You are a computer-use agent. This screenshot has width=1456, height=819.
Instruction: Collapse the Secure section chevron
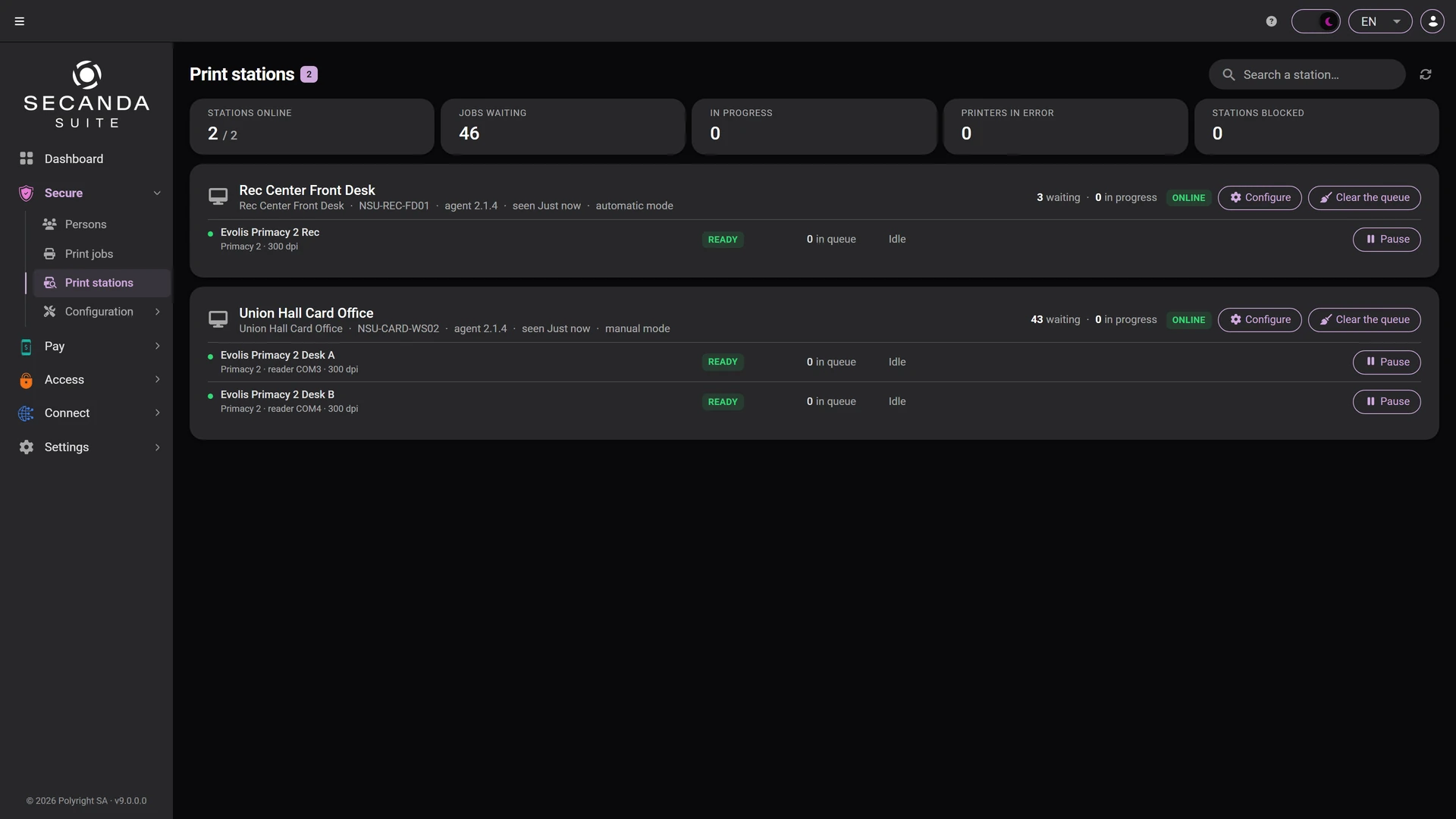[x=157, y=193]
